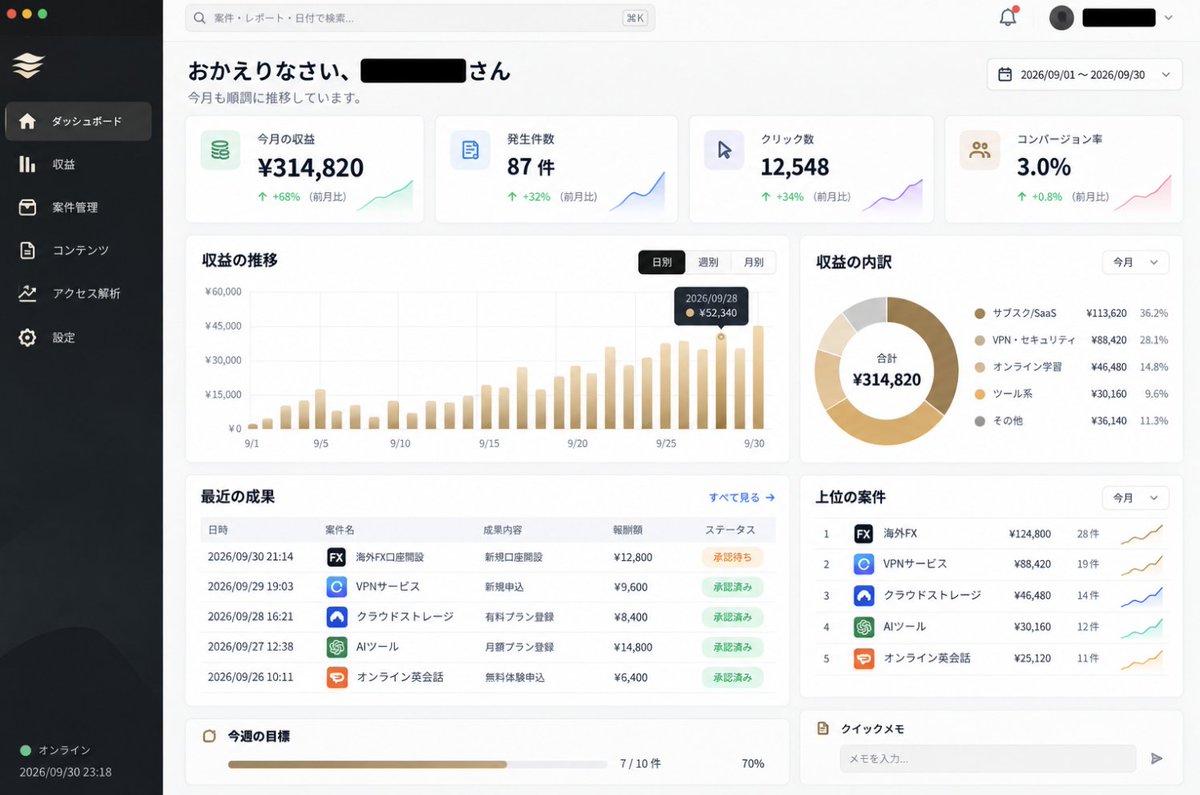Viewport: 1200px width, 795px height.
Task: Click the document icon in 発生件数
Action: pos(470,150)
